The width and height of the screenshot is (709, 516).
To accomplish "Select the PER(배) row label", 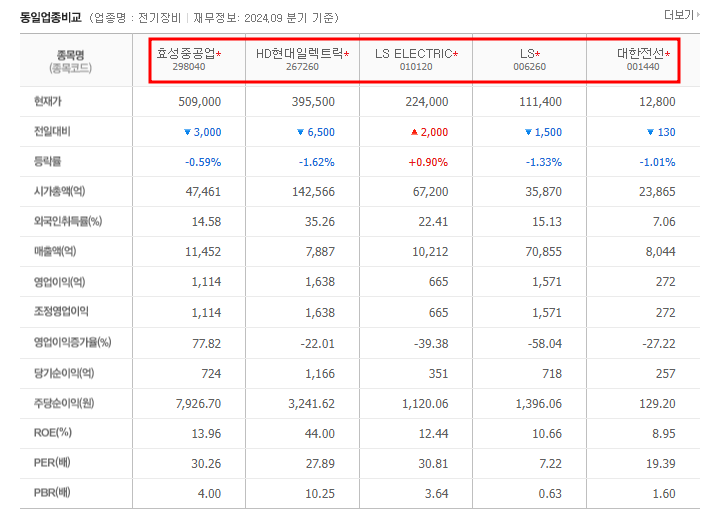I will (x=52, y=463).
